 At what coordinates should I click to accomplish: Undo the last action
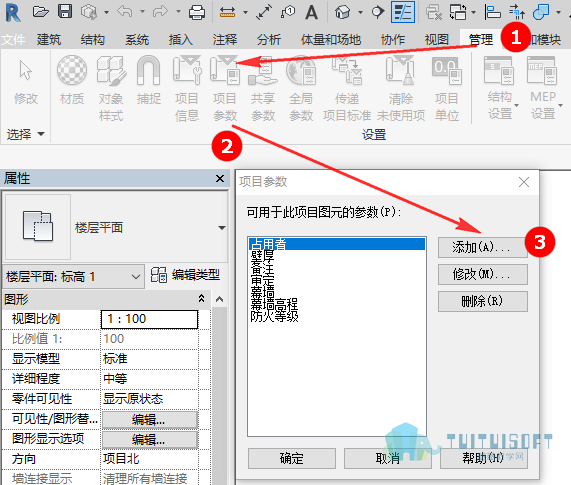point(125,12)
